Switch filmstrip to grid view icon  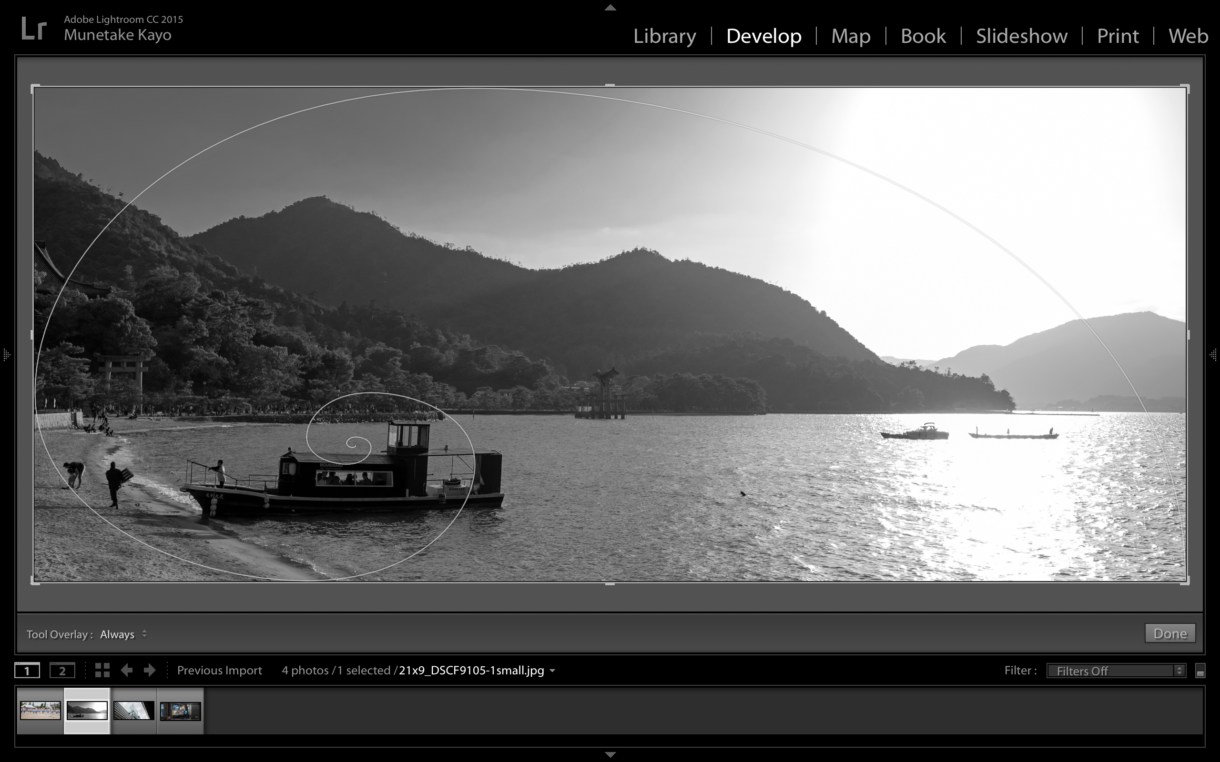tap(101, 670)
